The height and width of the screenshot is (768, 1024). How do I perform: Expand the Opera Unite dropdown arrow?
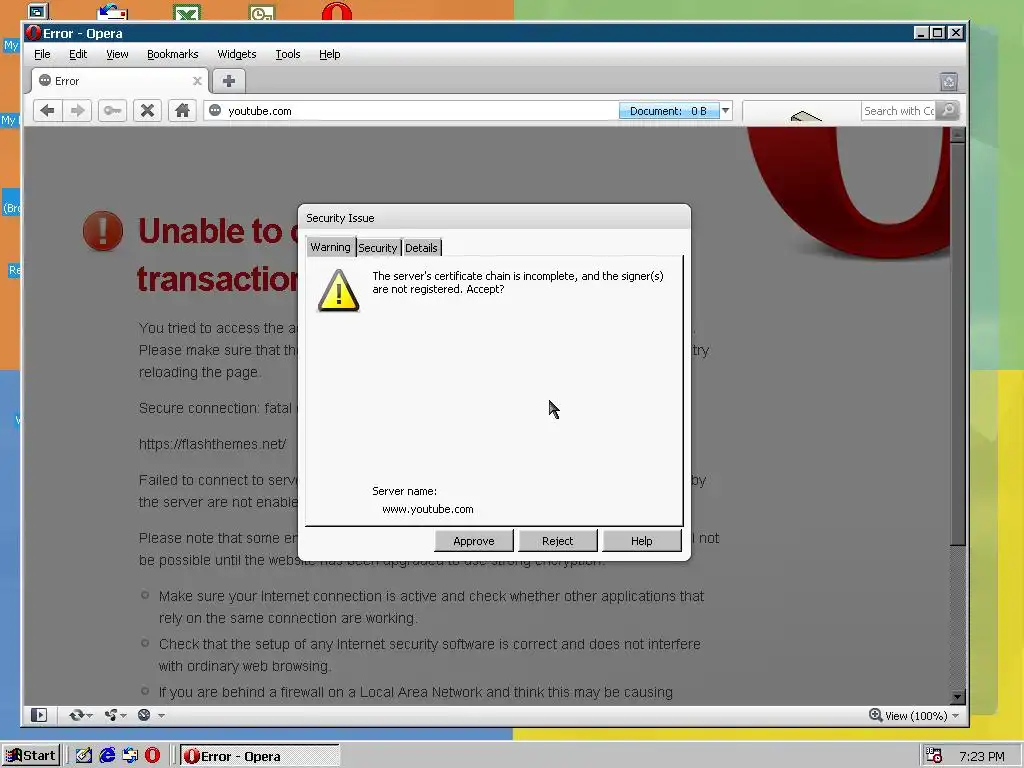point(123,716)
